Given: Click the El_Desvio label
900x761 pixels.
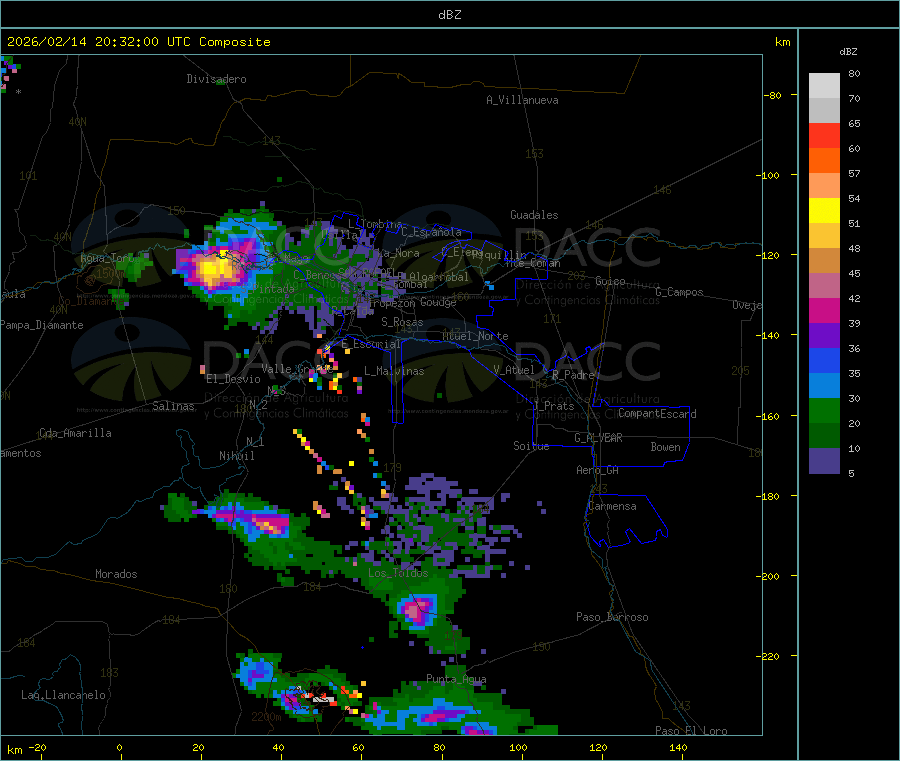Looking at the screenshot, I should [x=234, y=379].
